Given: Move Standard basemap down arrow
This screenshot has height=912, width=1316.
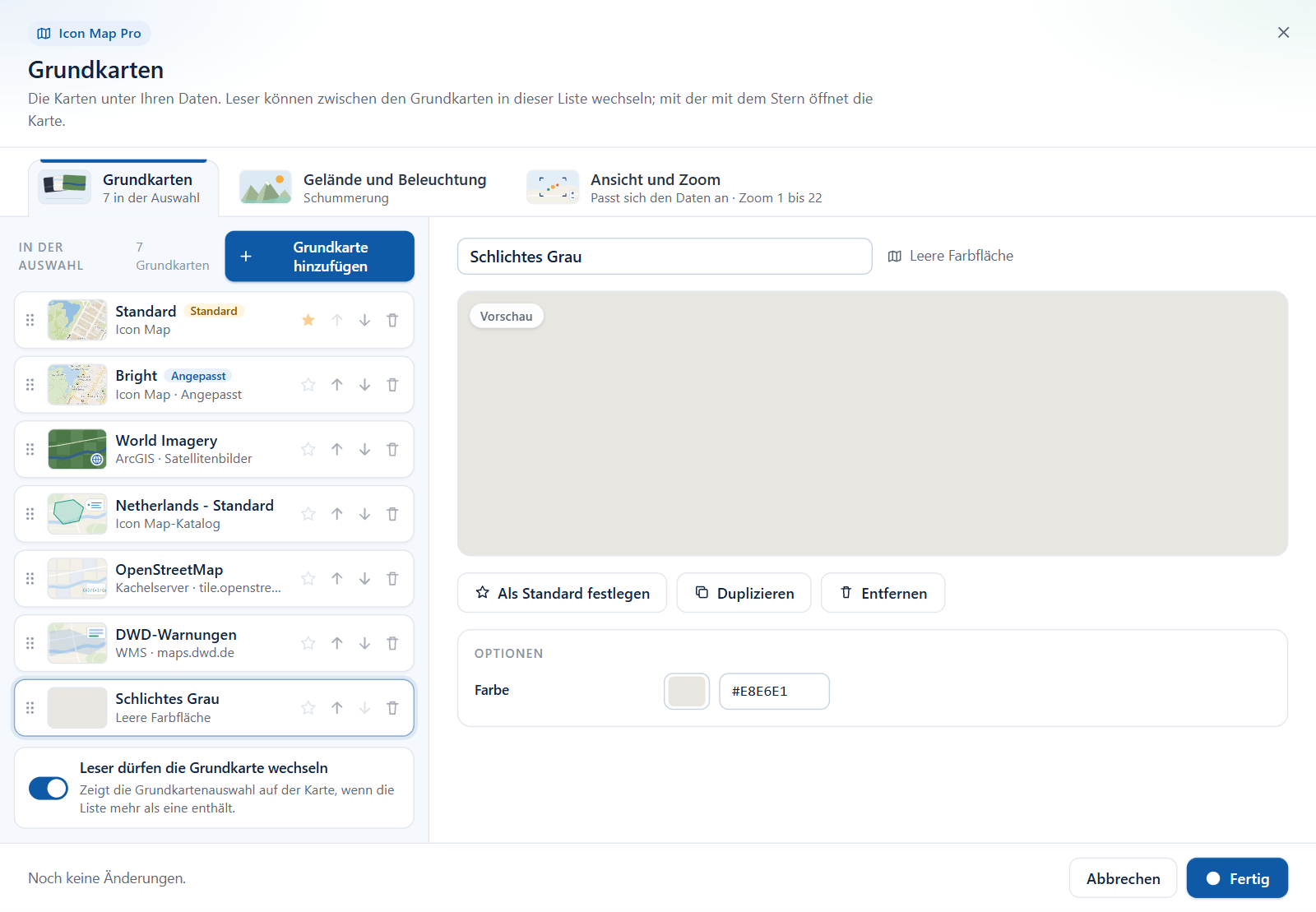Looking at the screenshot, I should click(x=364, y=320).
